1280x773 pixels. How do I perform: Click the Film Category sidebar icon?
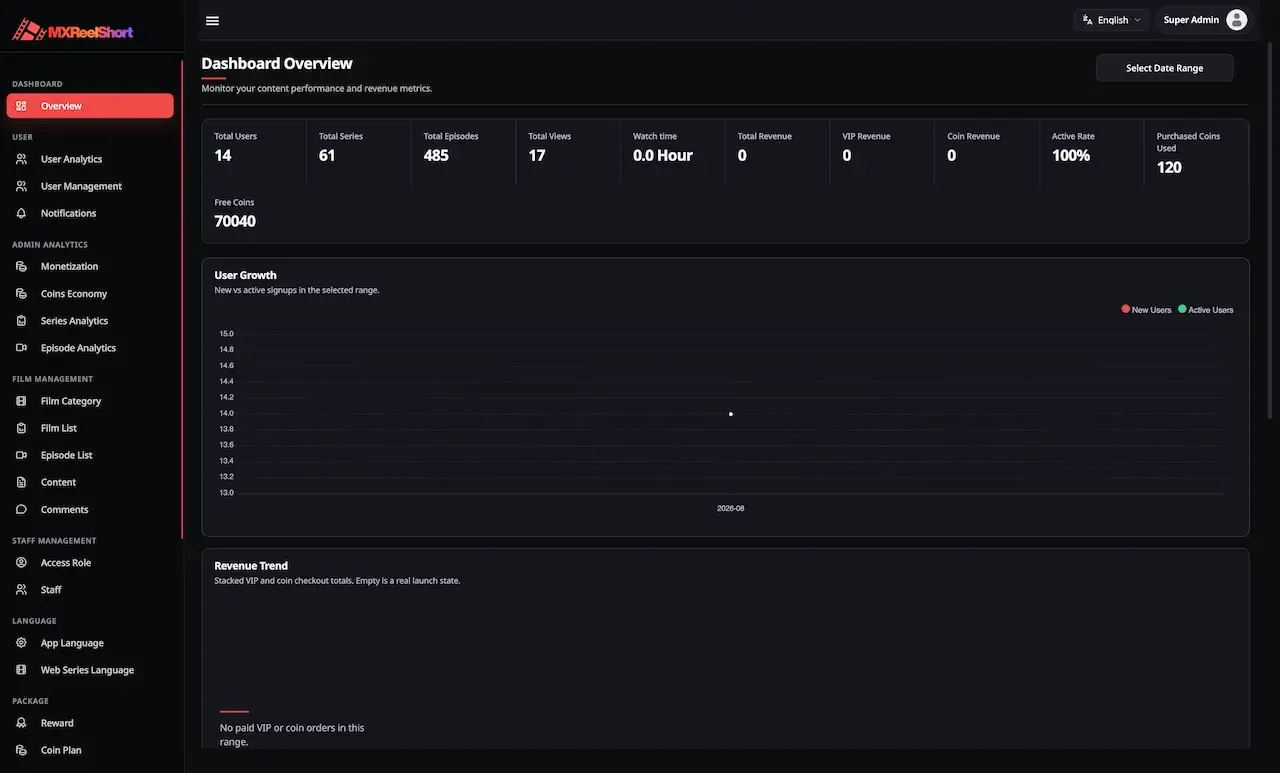(x=21, y=401)
